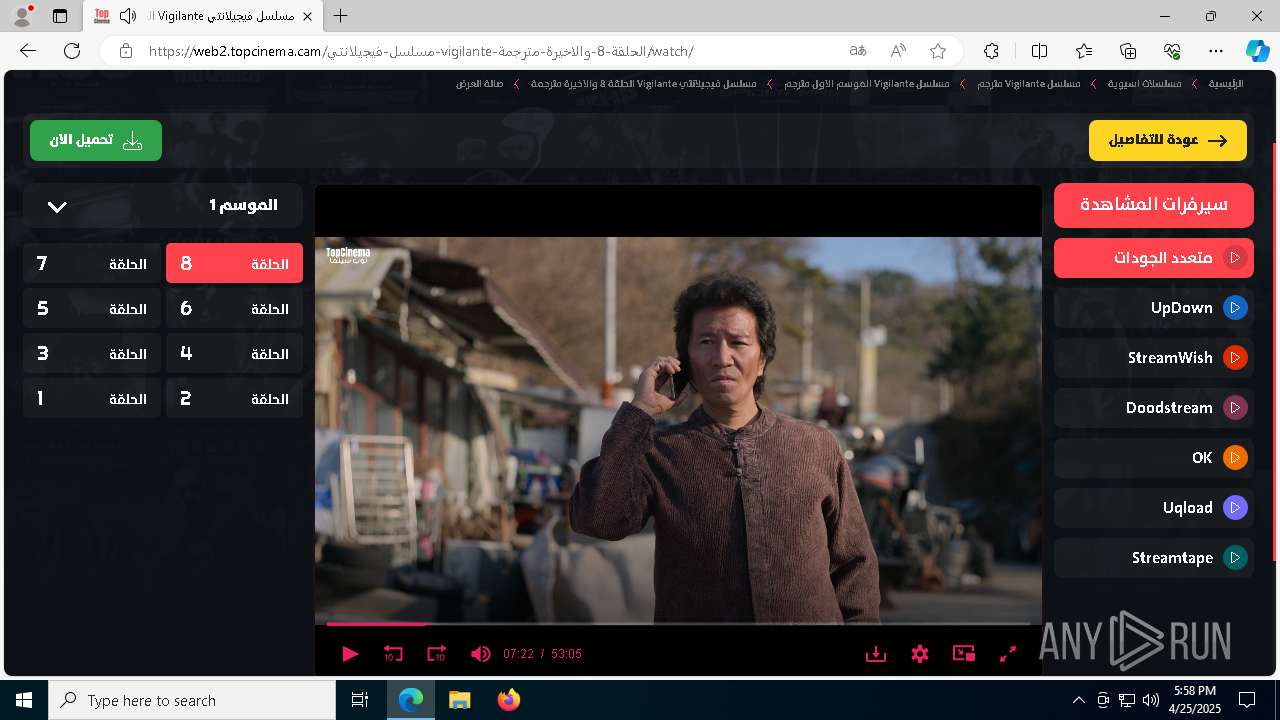Click the green تحميل الان download button
The width and height of the screenshot is (1280, 720).
pyautogui.click(x=96, y=141)
